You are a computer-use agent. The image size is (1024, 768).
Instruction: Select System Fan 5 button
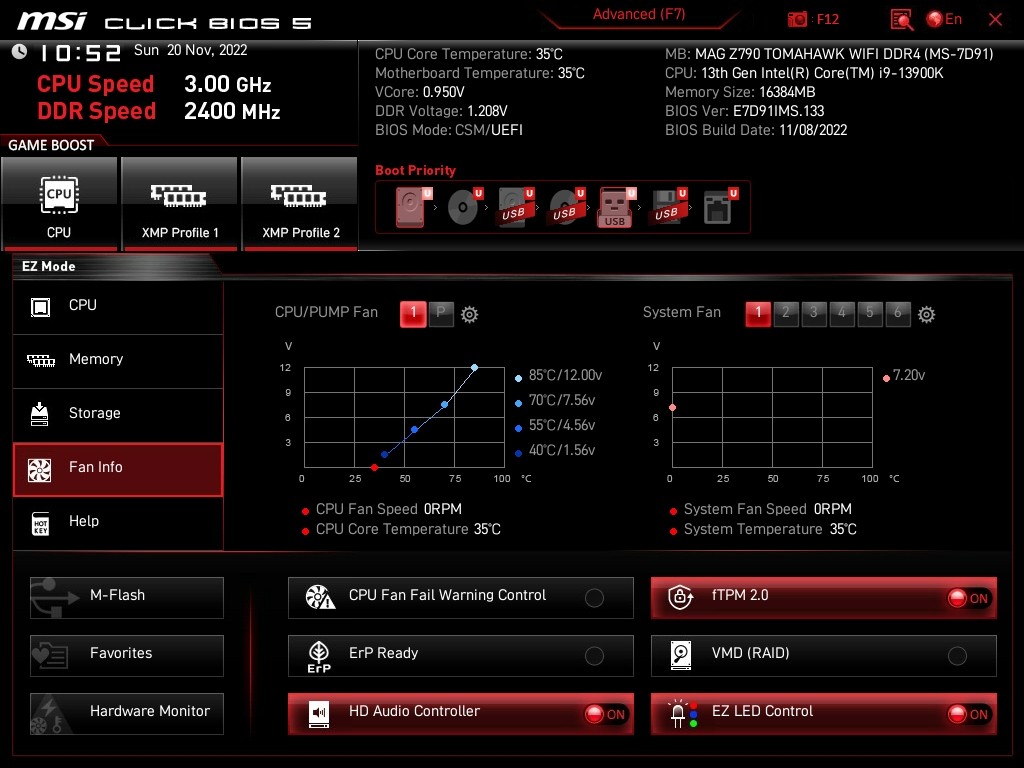click(x=870, y=313)
